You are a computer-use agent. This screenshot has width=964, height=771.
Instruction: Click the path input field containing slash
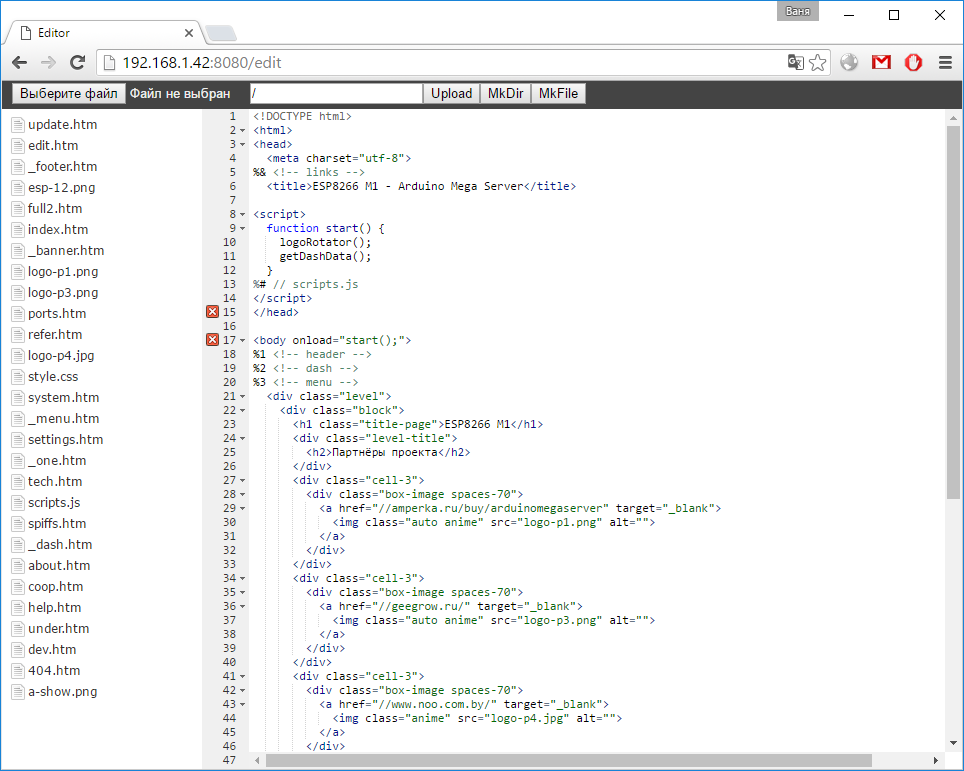click(x=336, y=93)
